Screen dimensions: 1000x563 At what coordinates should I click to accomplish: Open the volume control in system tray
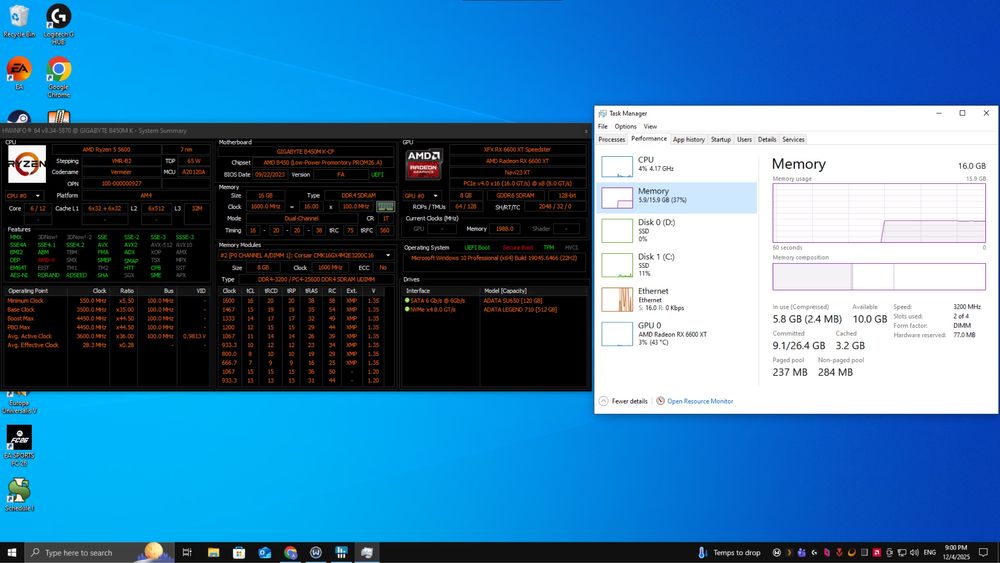click(x=915, y=552)
